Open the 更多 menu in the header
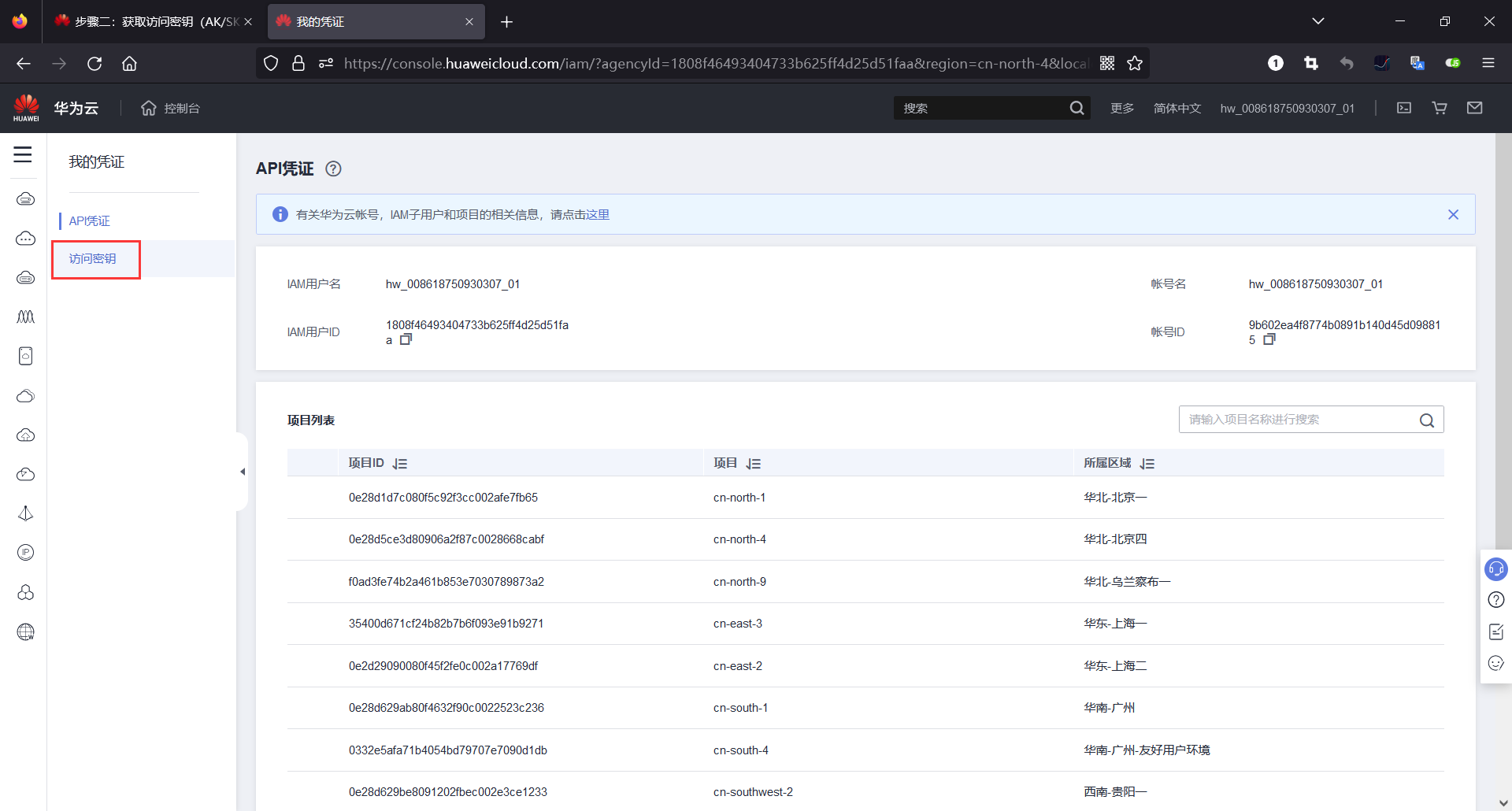The height and width of the screenshot is (811, 1512). [1122, 108]
